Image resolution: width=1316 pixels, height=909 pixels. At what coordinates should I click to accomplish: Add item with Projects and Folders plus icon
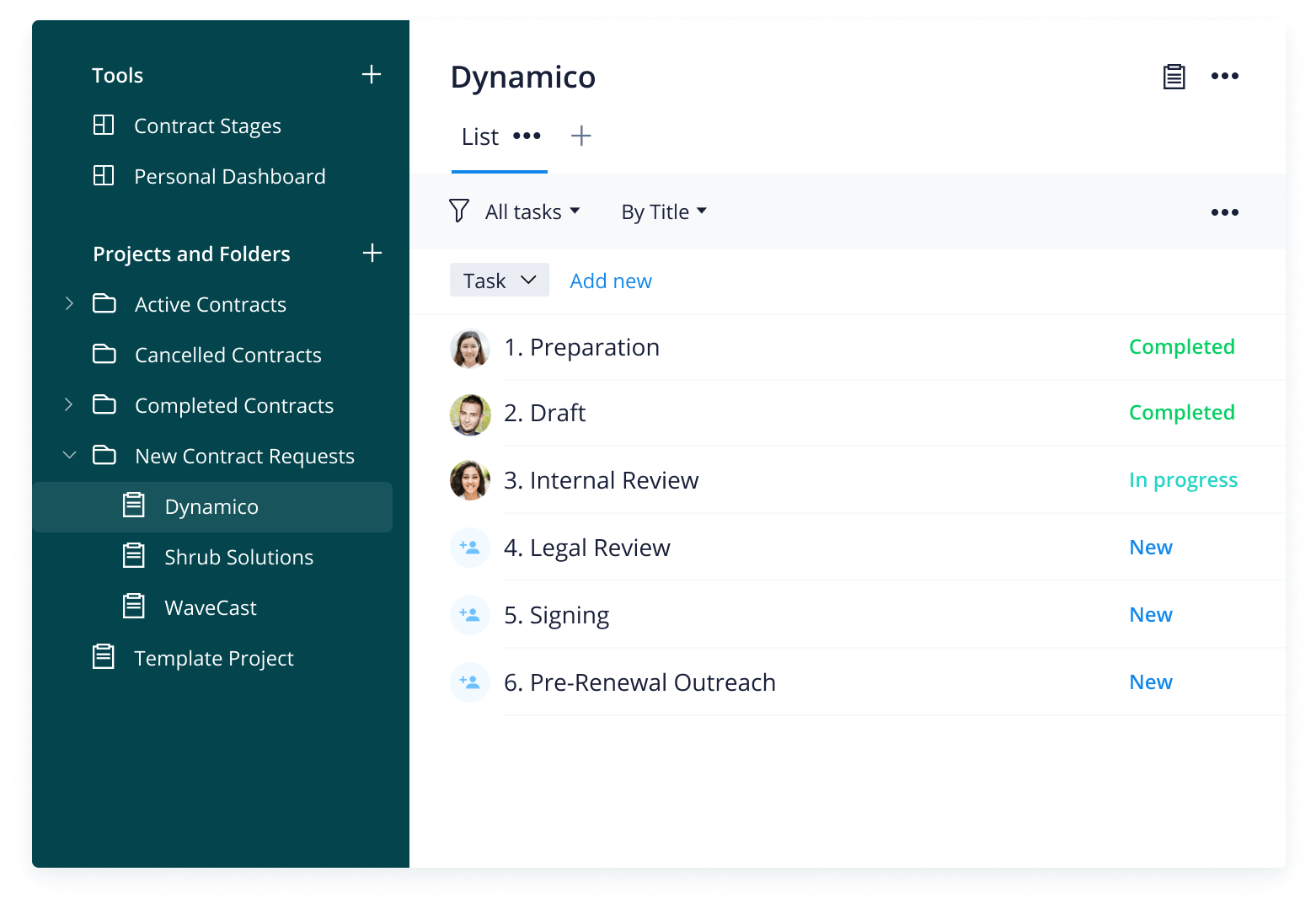(x=372, y=253)
